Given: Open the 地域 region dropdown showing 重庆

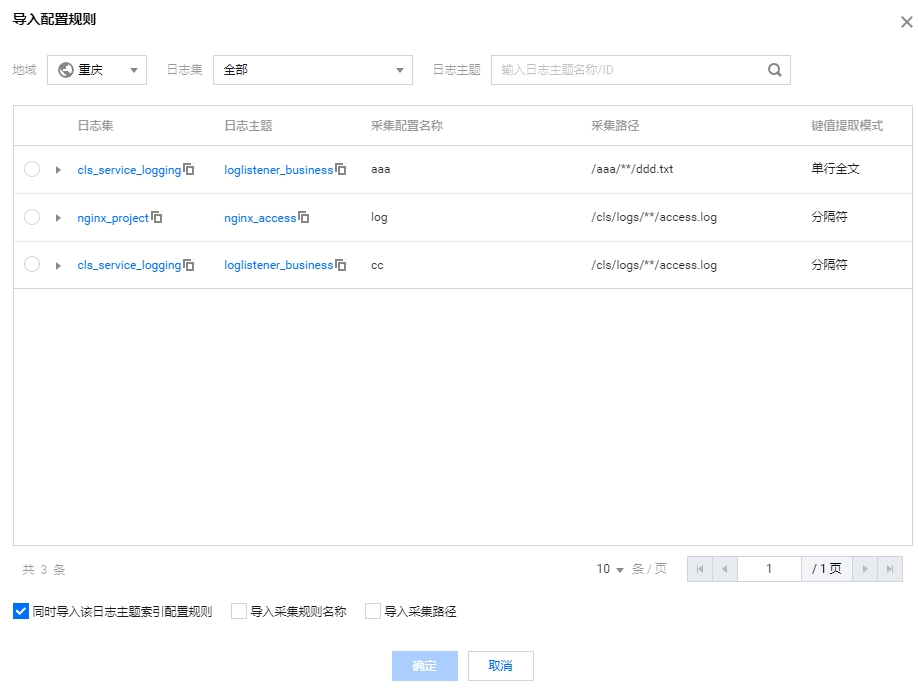Looking at the screenshot, I should click(x=97, y=70).
